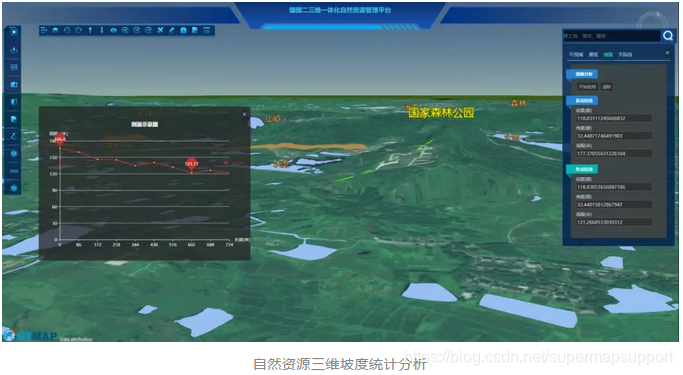Image resolution: width=683 pixels, height=375 pixels.
Task: Switch to the 可视域 tab
Action: [576, 55]
